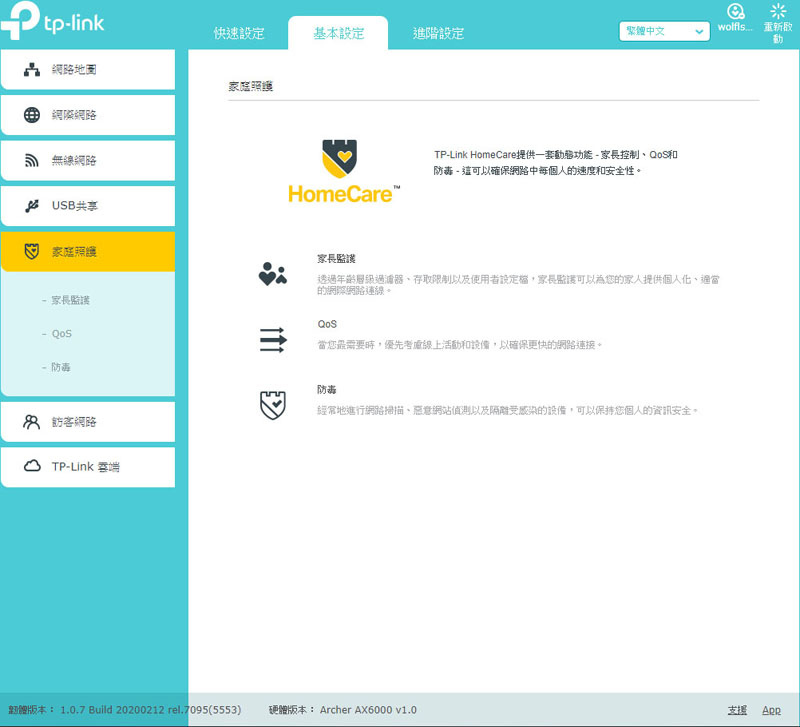Click the HomeCare shield logo

click(340, 159)
